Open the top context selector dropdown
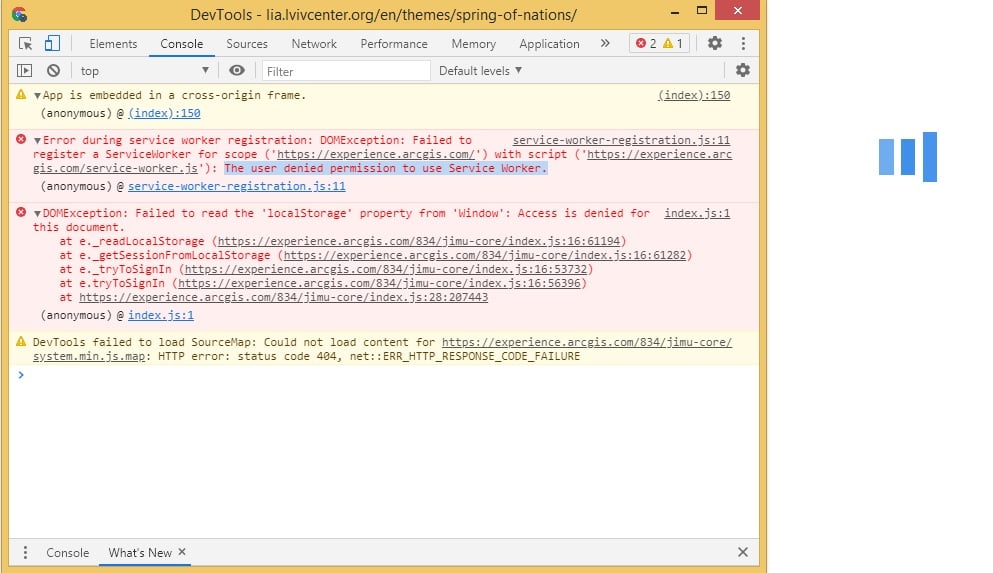 [x=144, y=70]
